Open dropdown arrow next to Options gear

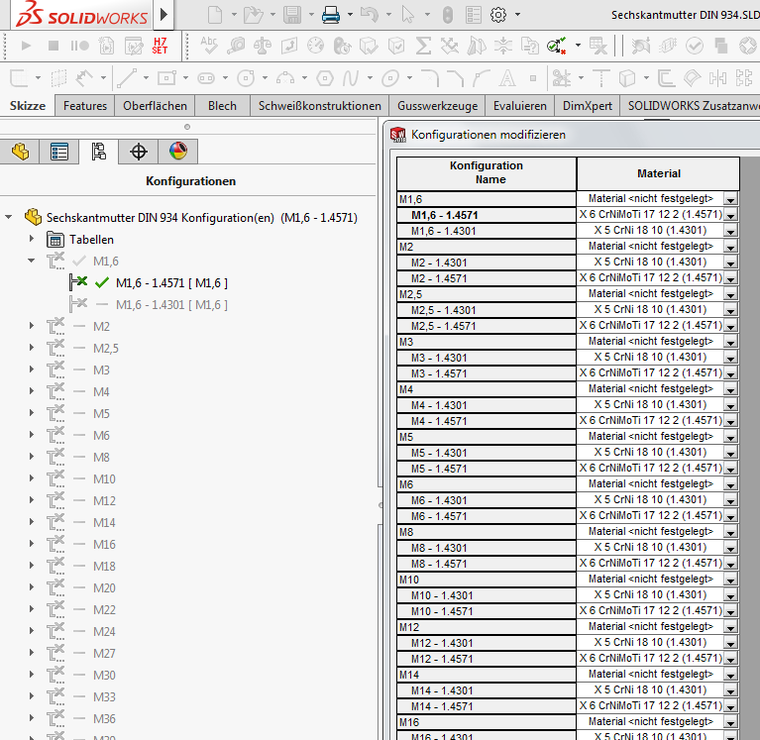point(518,15)
